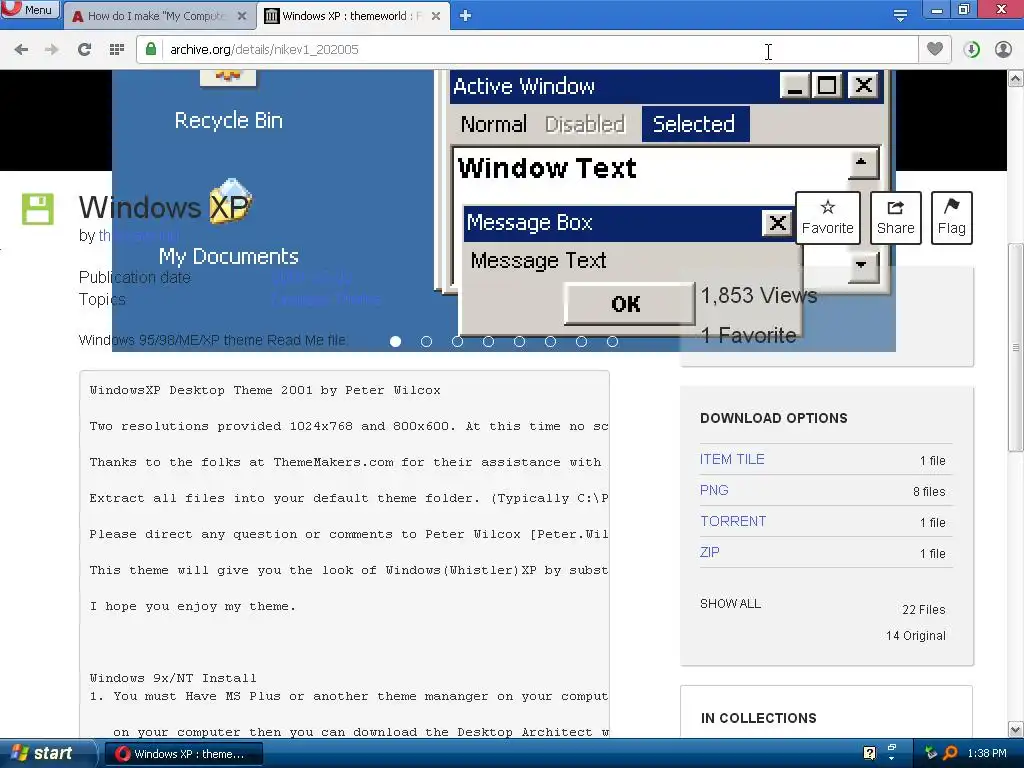Select the first carousel dot
Screen dimensions: 1024x768
click(x=395, y=342)
